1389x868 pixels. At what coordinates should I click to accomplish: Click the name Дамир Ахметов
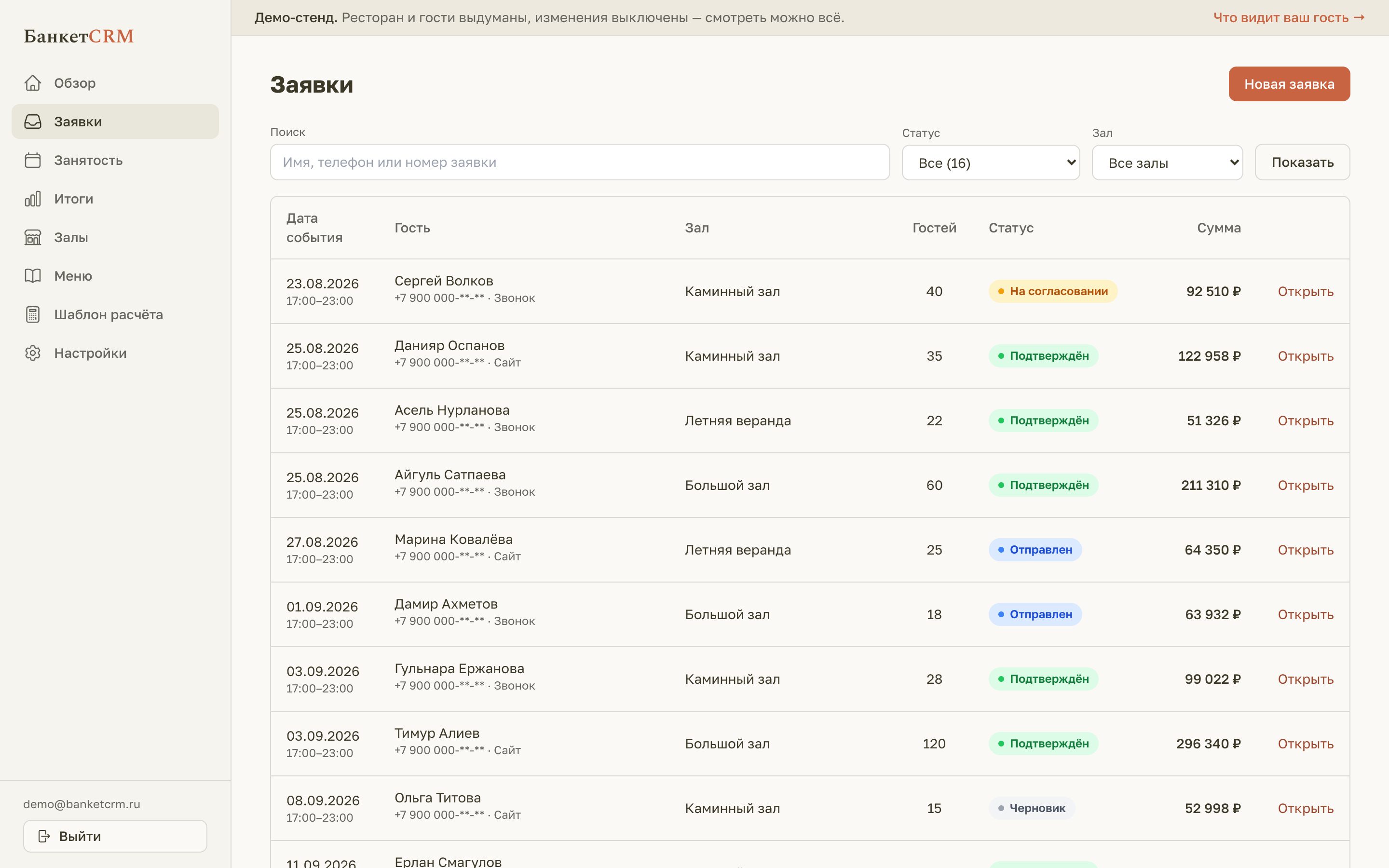[x=446, y=604]
